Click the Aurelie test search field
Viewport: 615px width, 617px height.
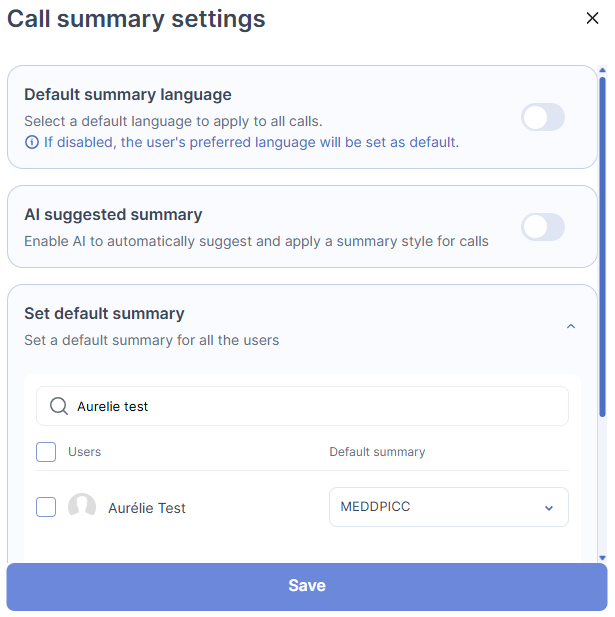click(x=310, y=406)
